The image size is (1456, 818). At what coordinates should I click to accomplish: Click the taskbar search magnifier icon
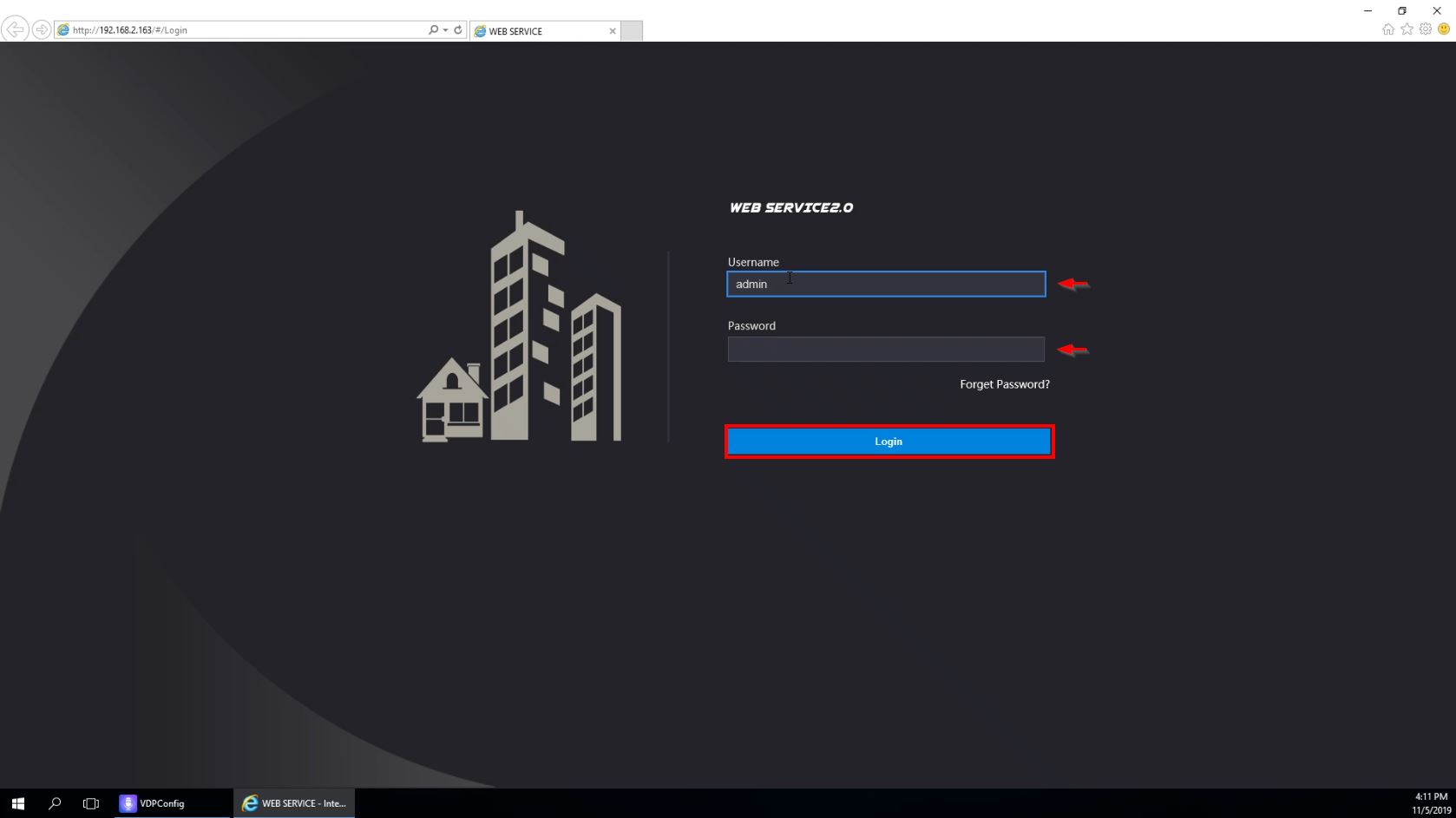pos(55,803)
